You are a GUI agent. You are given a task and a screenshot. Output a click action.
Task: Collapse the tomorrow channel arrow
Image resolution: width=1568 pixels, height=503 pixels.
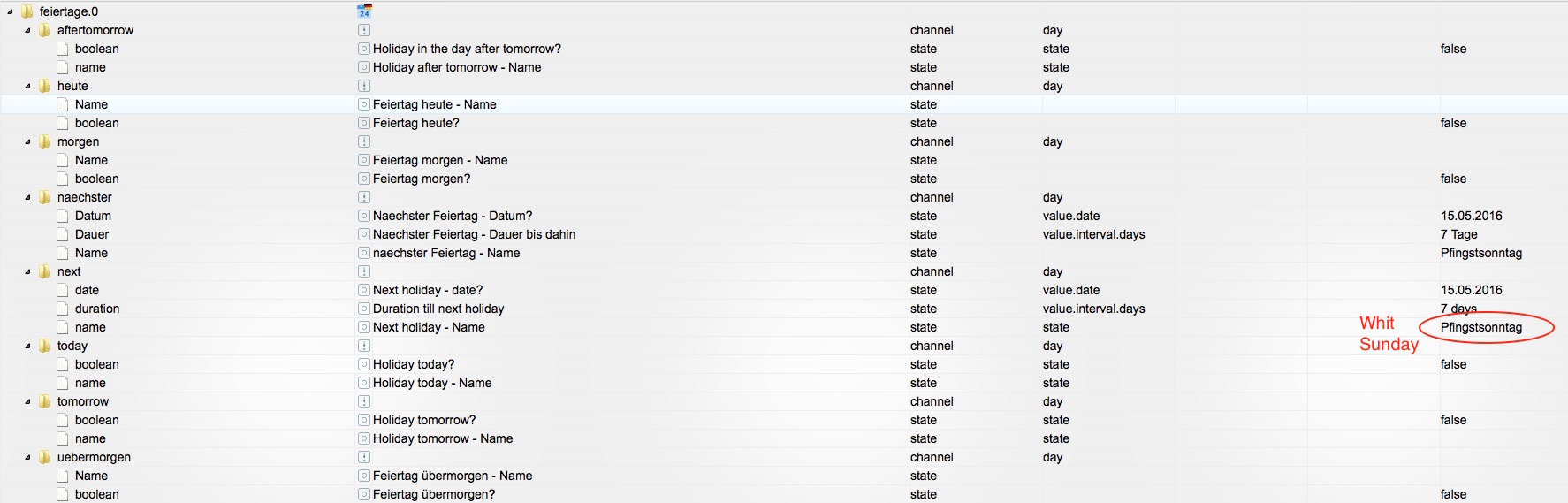pos(27,401)
